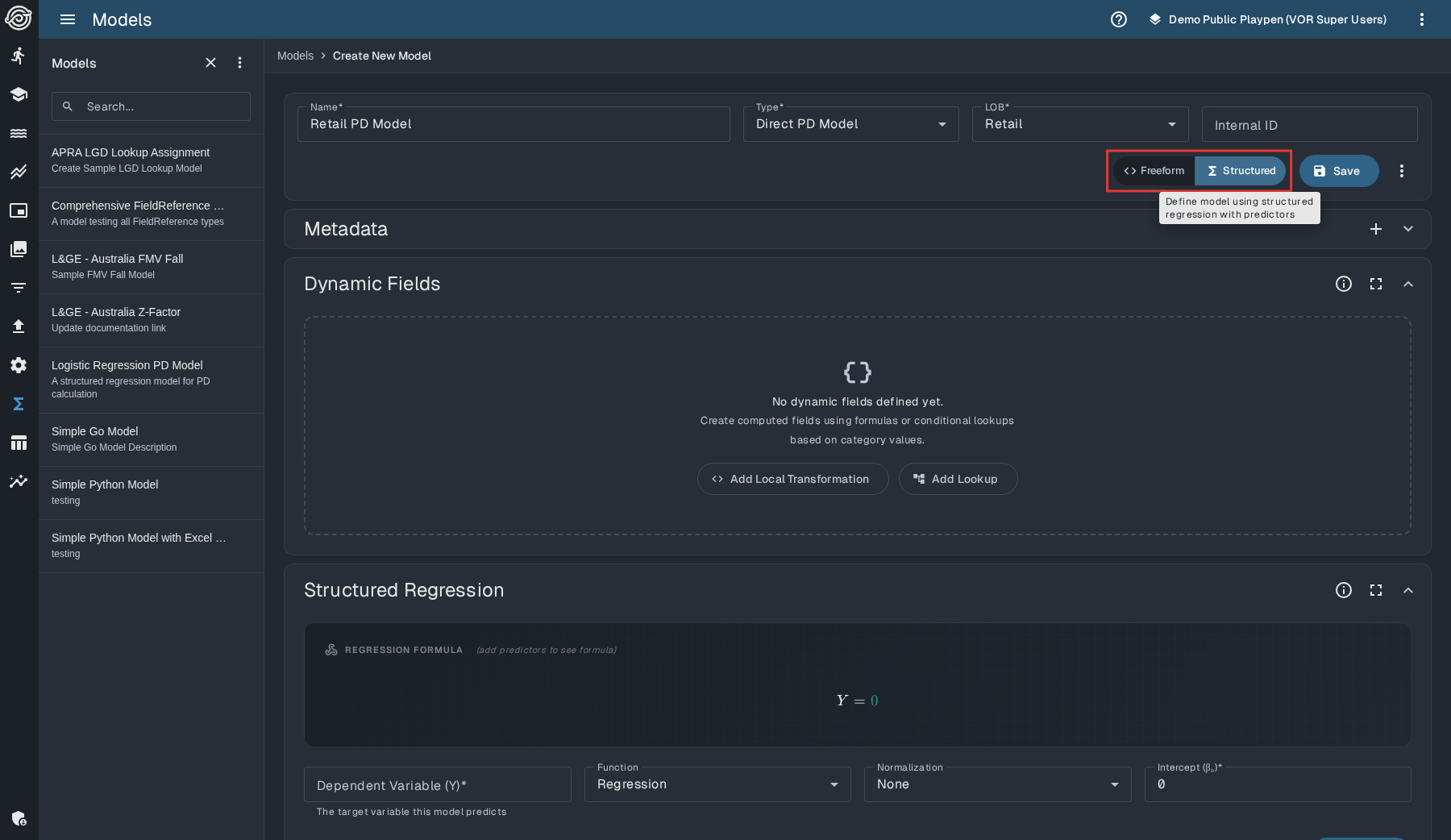This screenshot has height=840, width=1451.
Task: Open the Type dropdown
Action: coord(850,124)
